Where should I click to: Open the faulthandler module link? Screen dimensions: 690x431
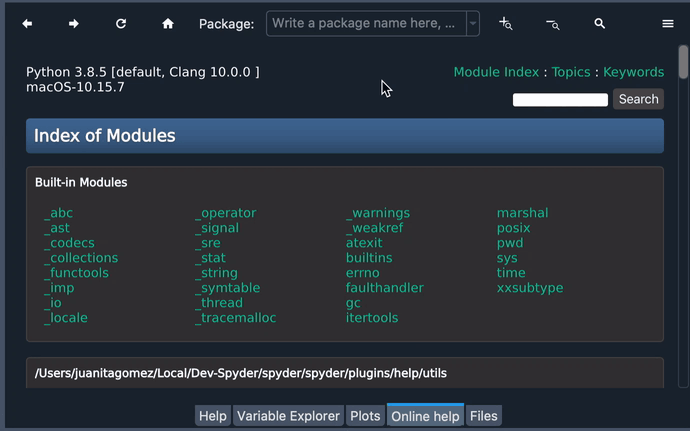[x=385, y=288]
